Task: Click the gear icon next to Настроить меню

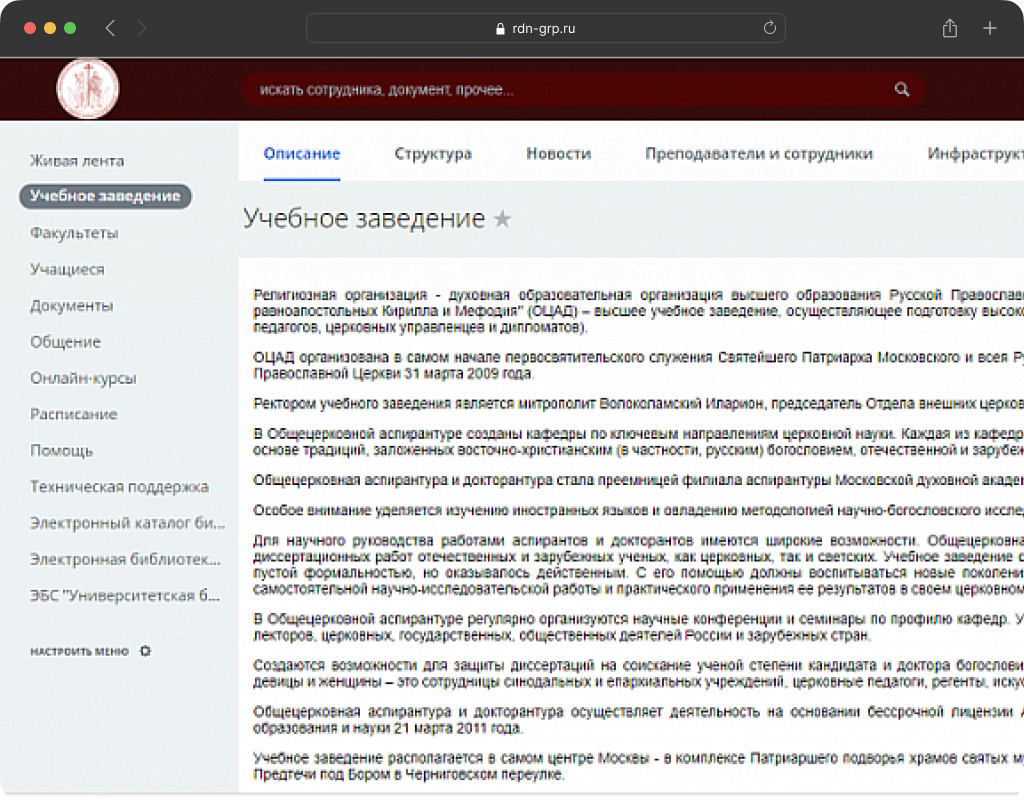Action: pyautogui.click(x=145, y=651)
